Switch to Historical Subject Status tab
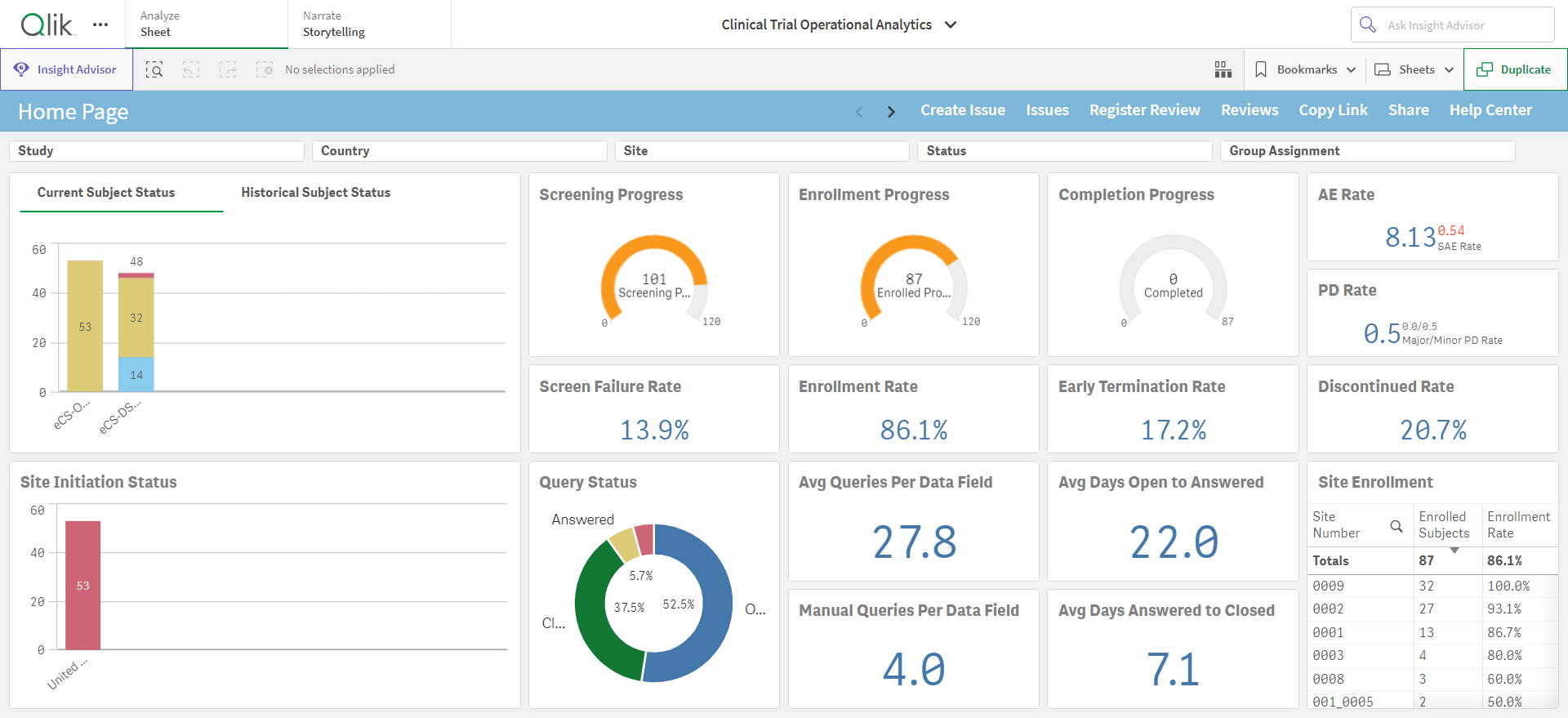Screen dimensions: 1568x718 point(316,193)
